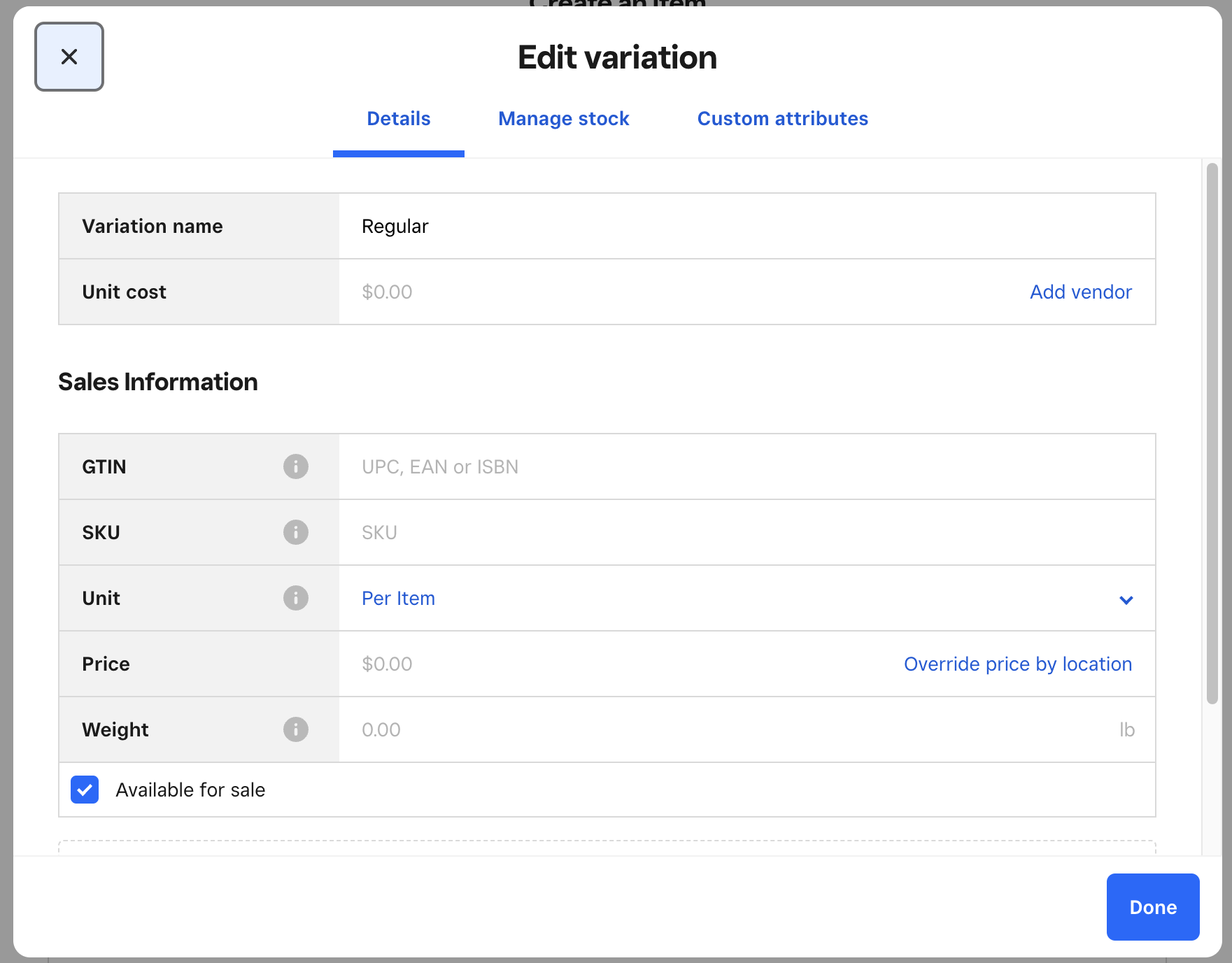Open the Manage stock tab

click(x=563, y=119)
